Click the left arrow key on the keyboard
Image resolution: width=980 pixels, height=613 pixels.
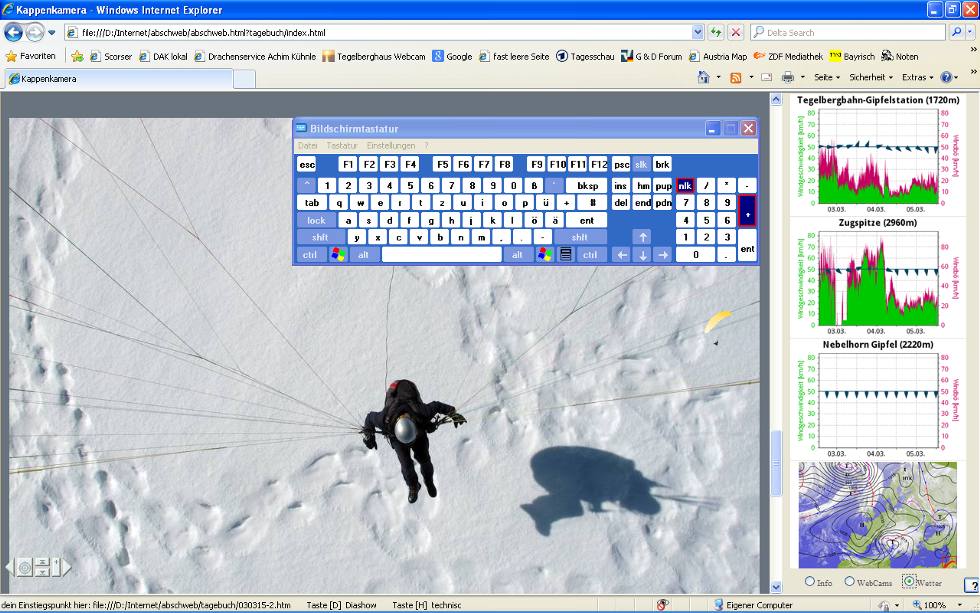pyautogui.click(x=621, y=254)
